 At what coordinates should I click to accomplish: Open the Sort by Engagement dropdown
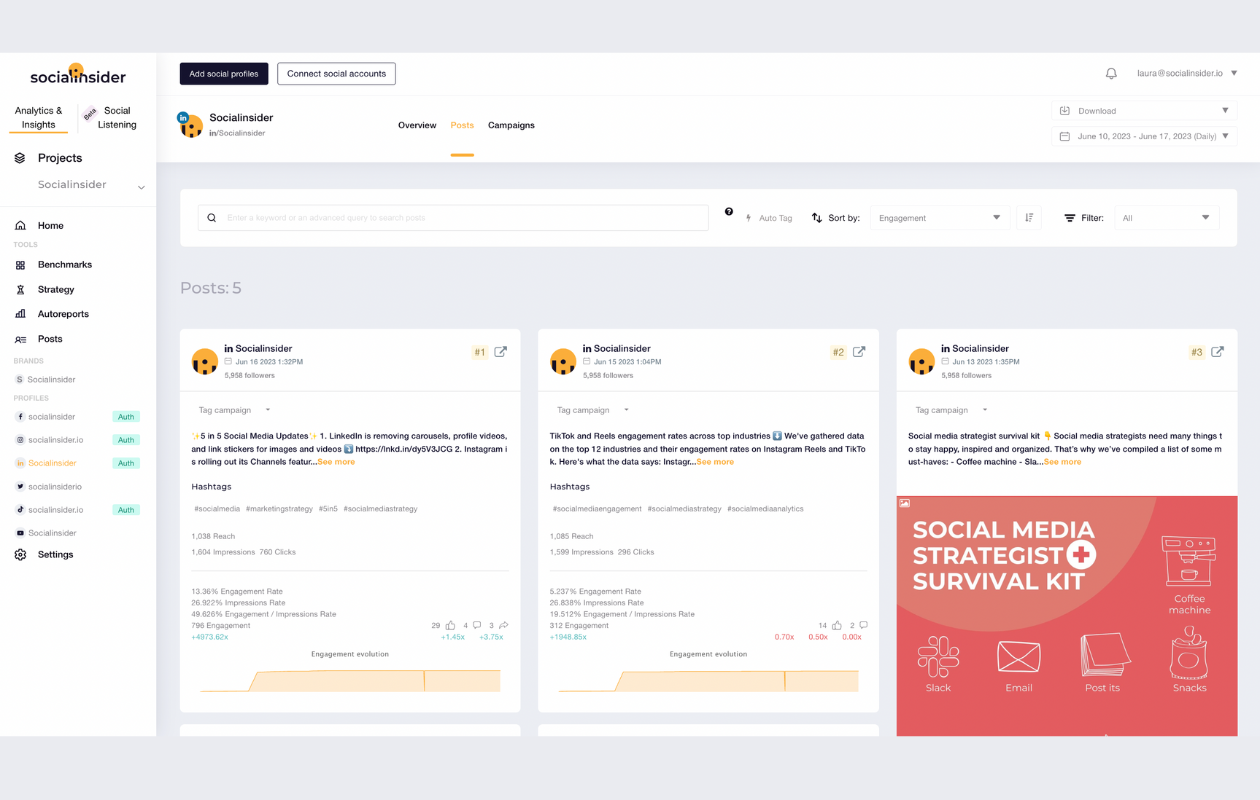939,218
